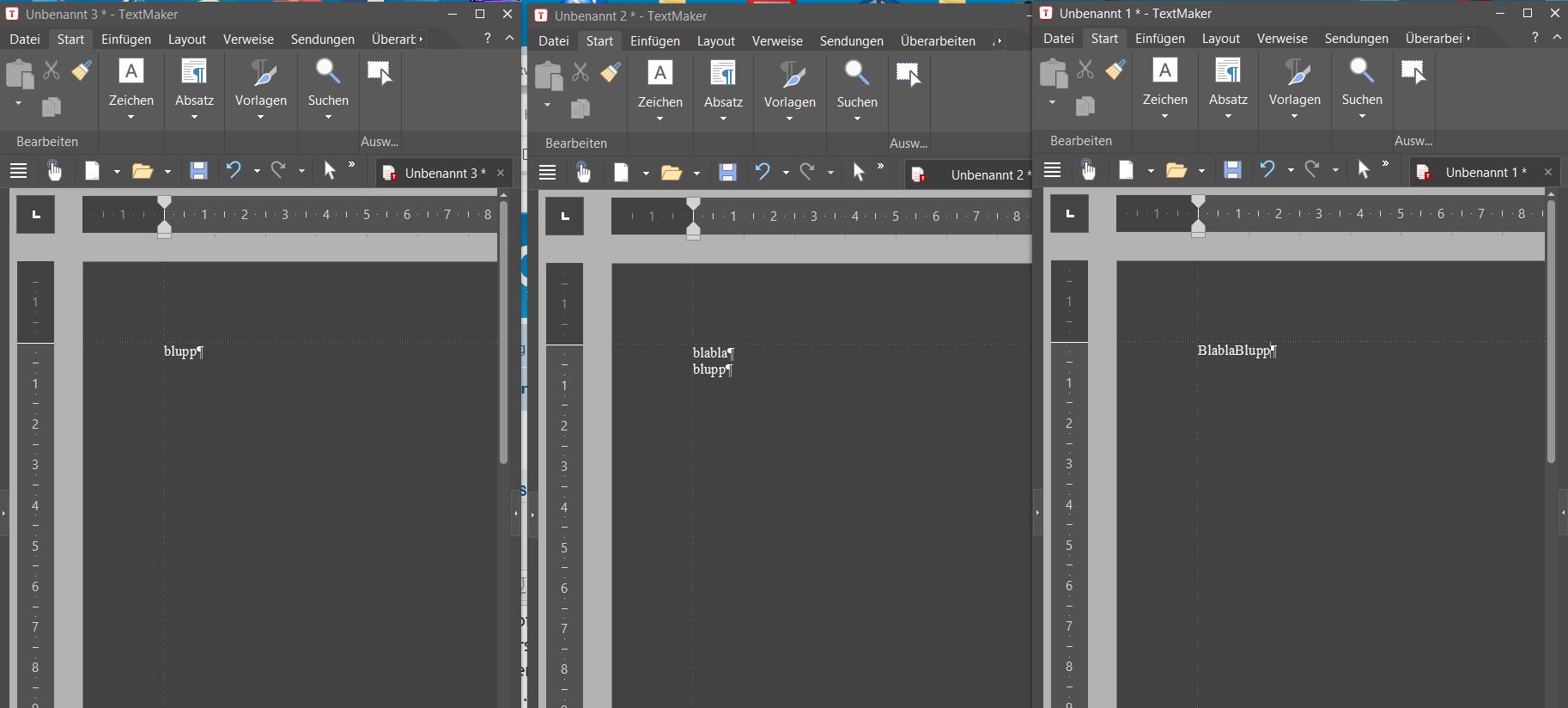Viewport: 1568px width, 708px height.
Task: Toggle touch mode hand icon in Unbenannt 1
Action: (1088, 170)
